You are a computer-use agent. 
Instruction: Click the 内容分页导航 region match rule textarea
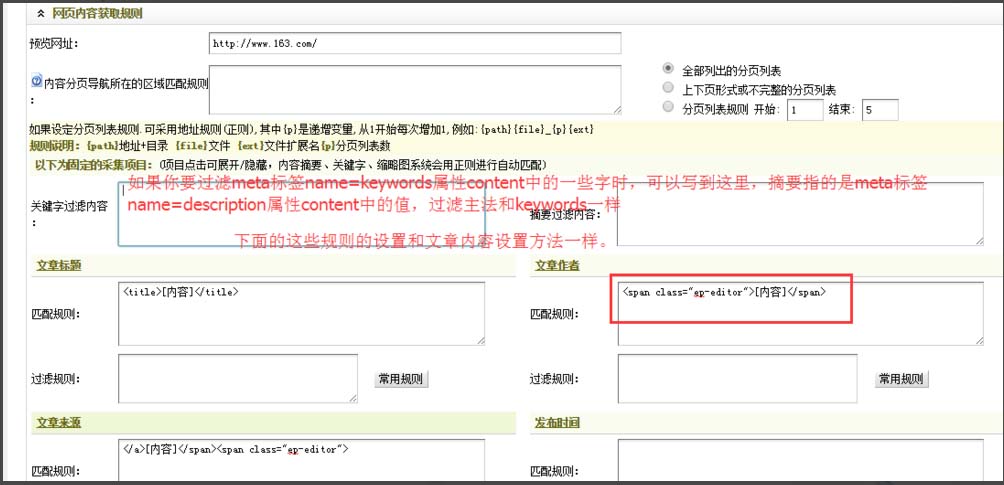415,90
